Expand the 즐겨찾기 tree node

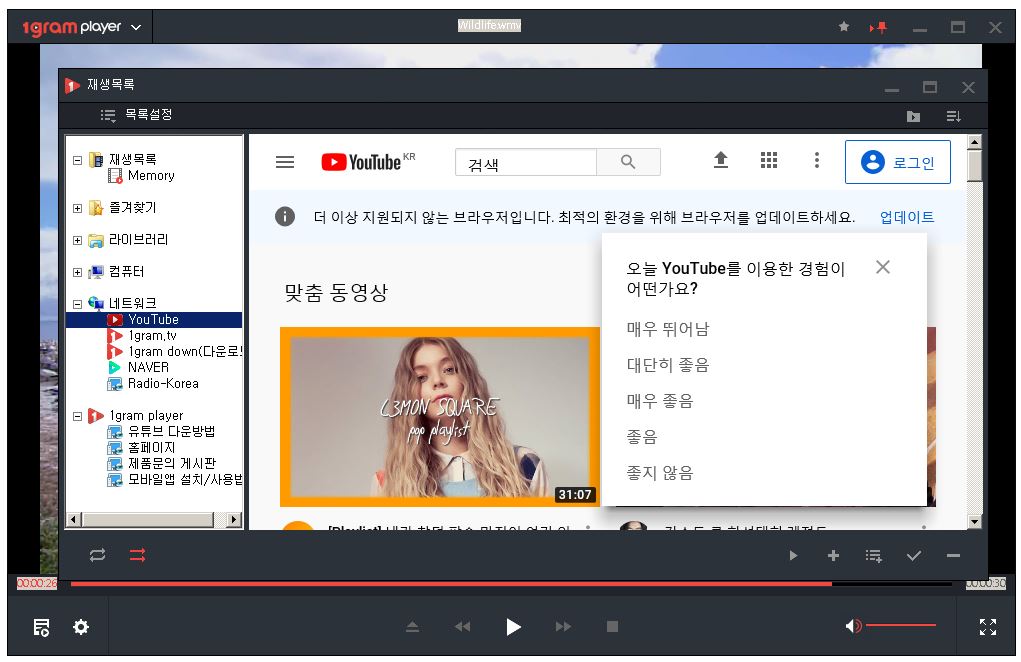pos(77,208)
